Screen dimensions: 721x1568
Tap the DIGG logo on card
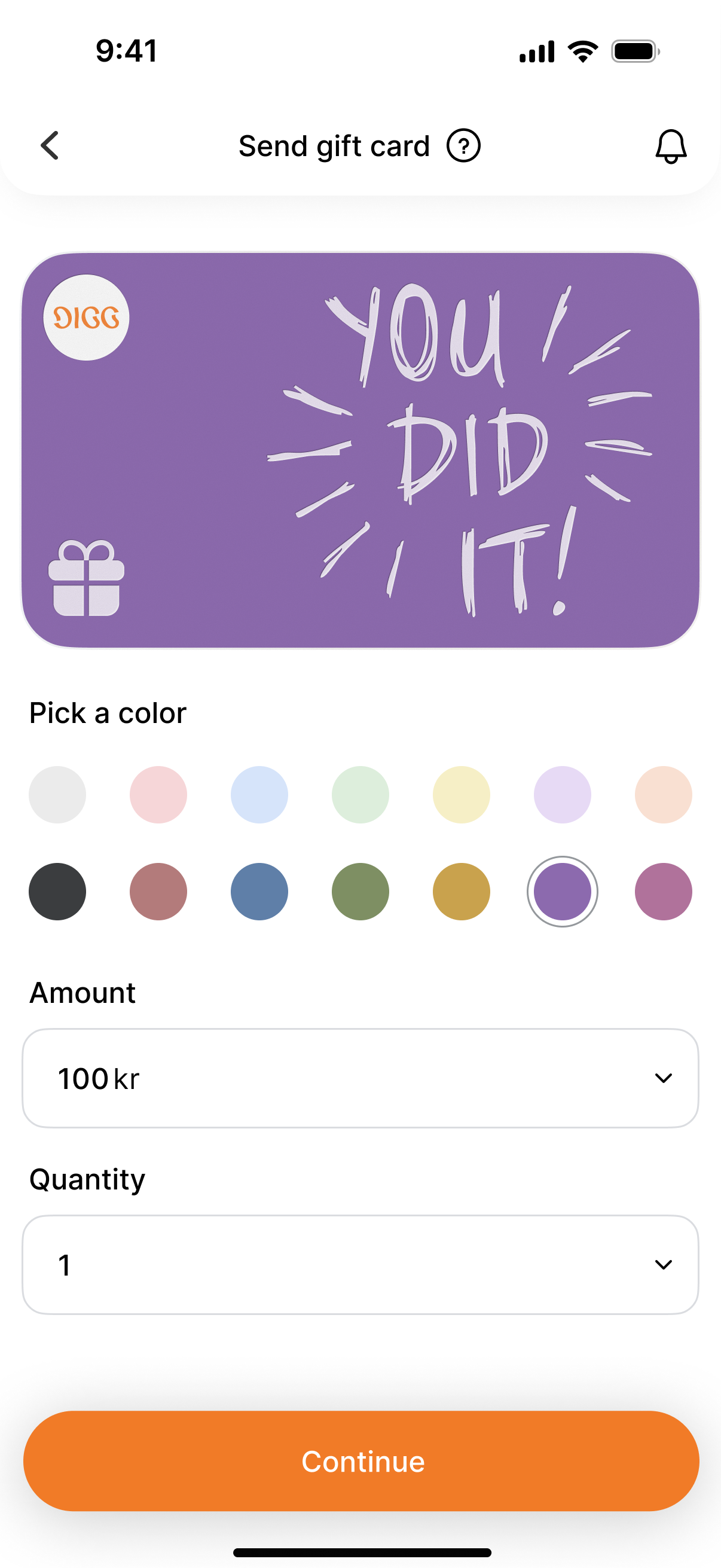pos(87,317)
